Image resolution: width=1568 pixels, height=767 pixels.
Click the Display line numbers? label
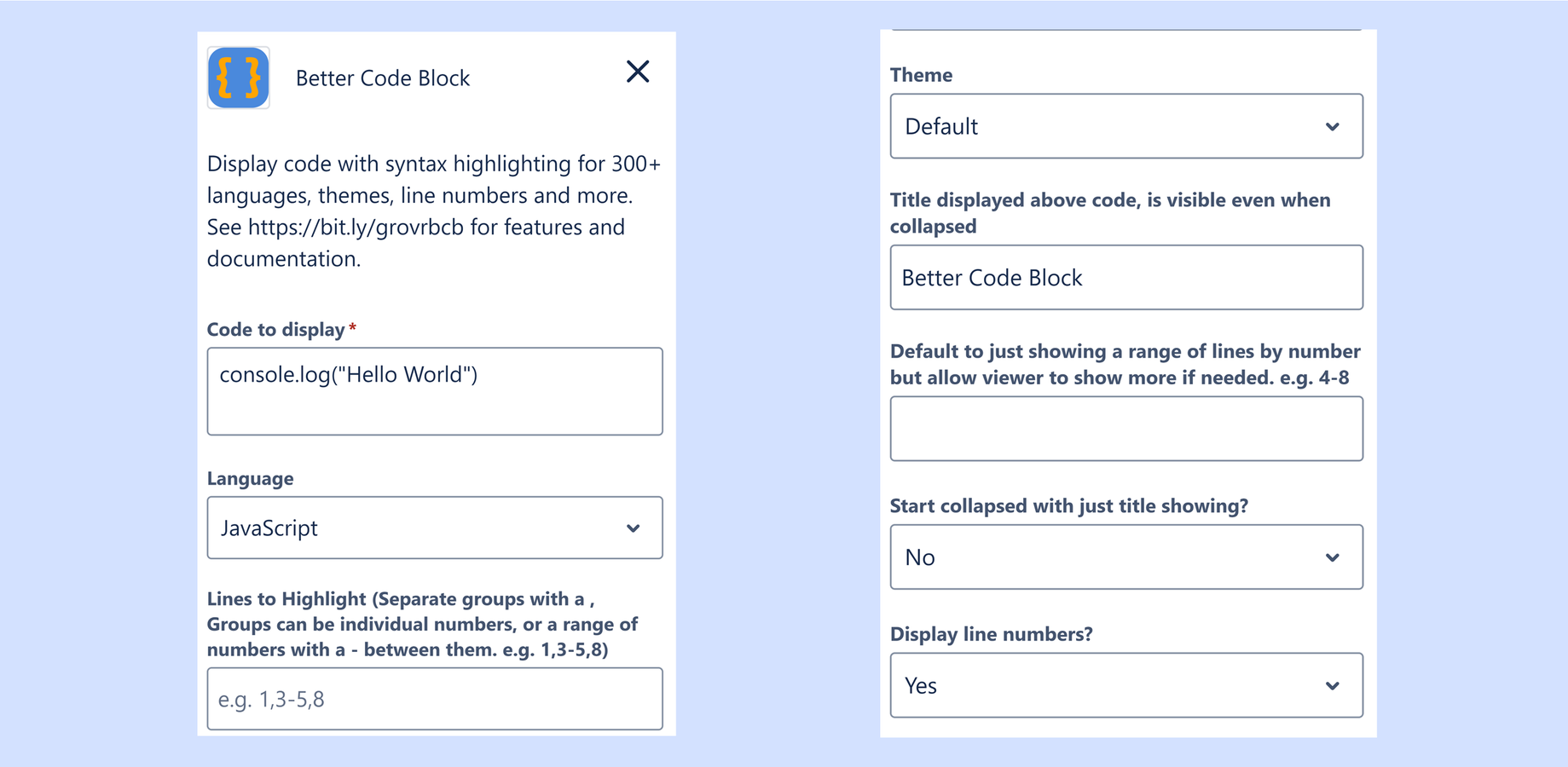[x=992, y=634]
